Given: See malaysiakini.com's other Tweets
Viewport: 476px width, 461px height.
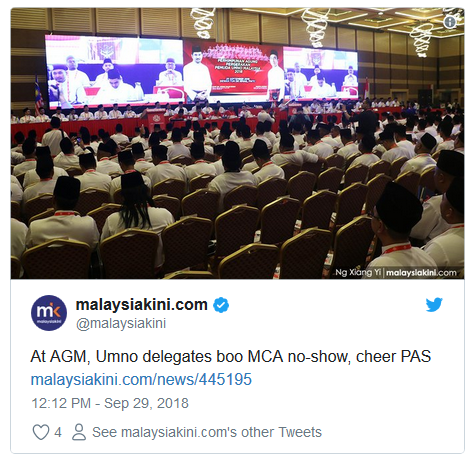Looking at the screenshot, I should tap(207, 432).
